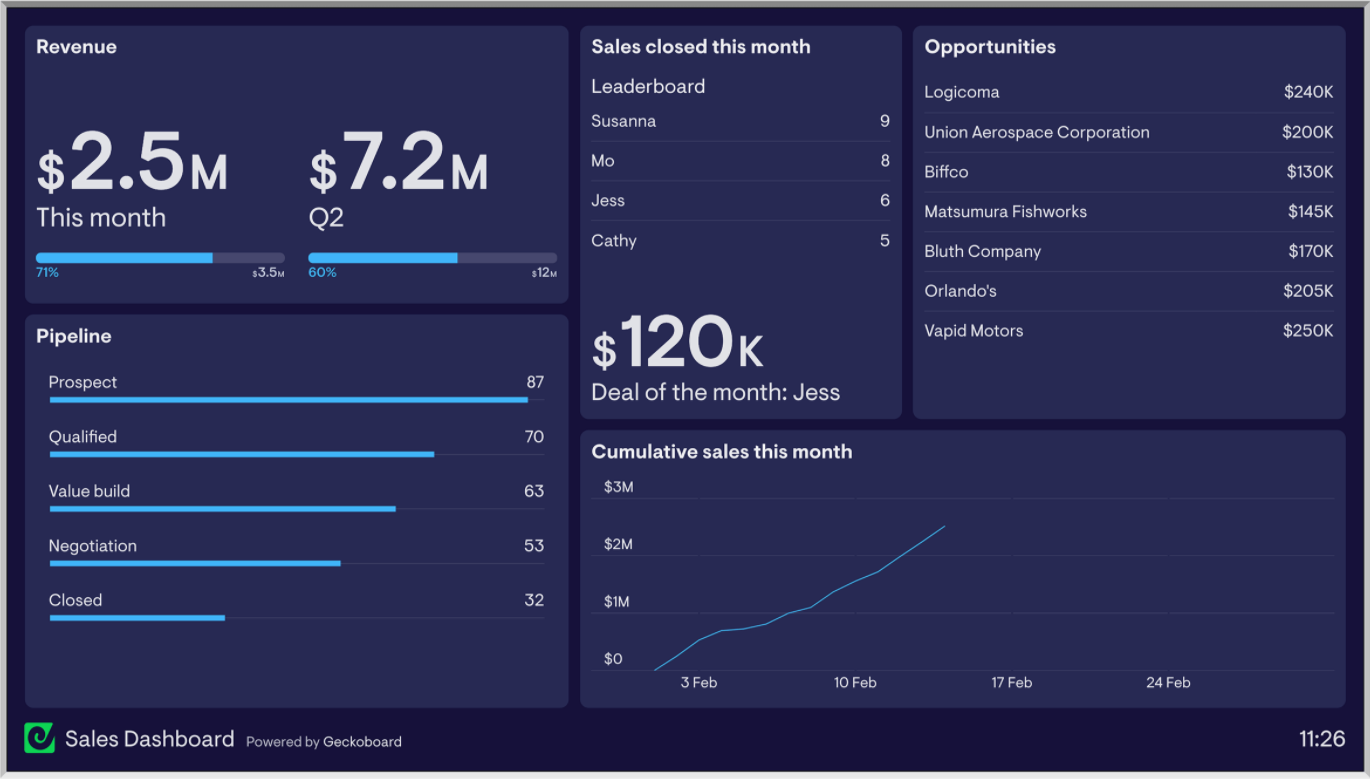The image size is (1370, 779).
Task: Click the Prospect count 87
Action: tap(535, 382)
